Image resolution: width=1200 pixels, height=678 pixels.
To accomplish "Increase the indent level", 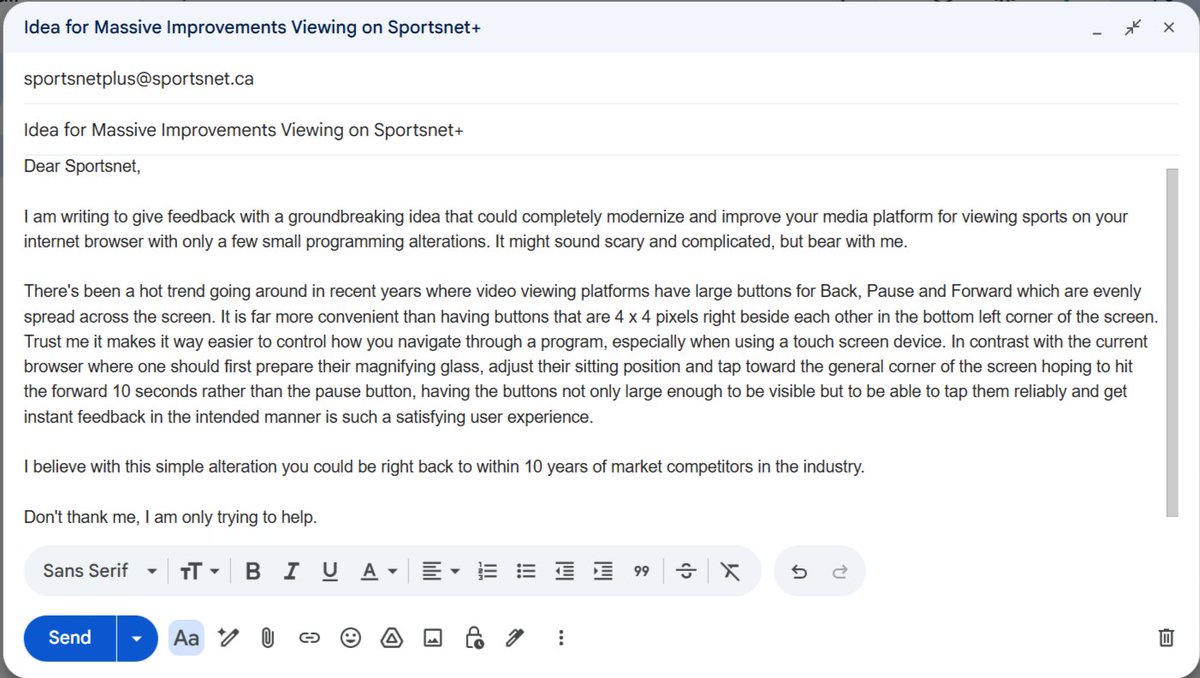I will click(x=603, y=571).
